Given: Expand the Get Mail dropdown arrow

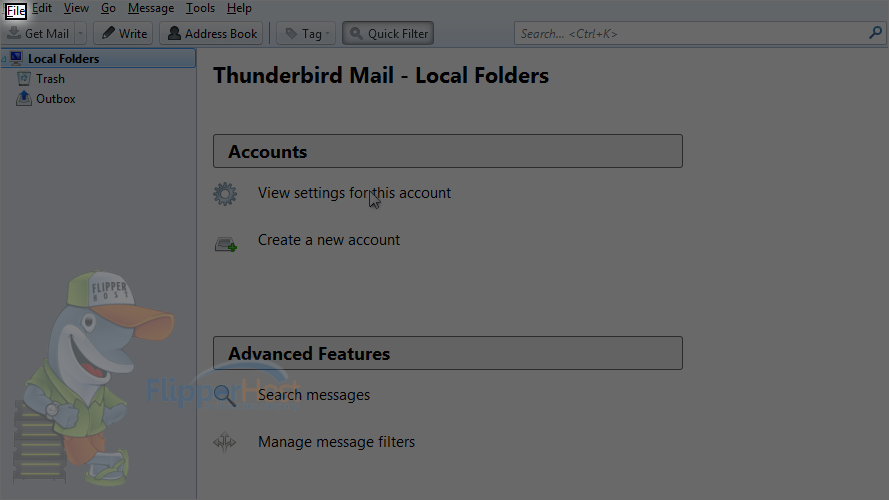Looking at the screenshot, I should pyautogui.click(x=81, y=33).
